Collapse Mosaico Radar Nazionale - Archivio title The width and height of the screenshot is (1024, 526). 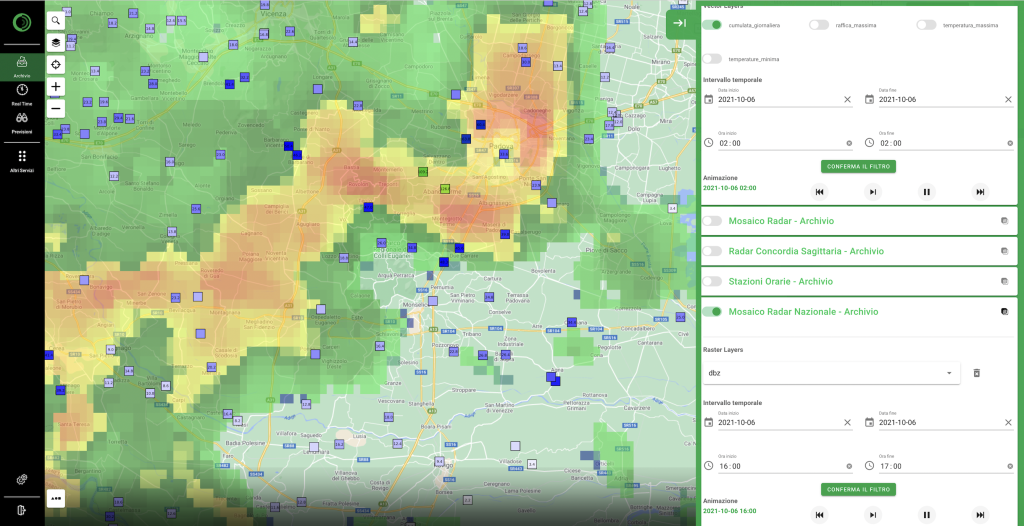803,312
